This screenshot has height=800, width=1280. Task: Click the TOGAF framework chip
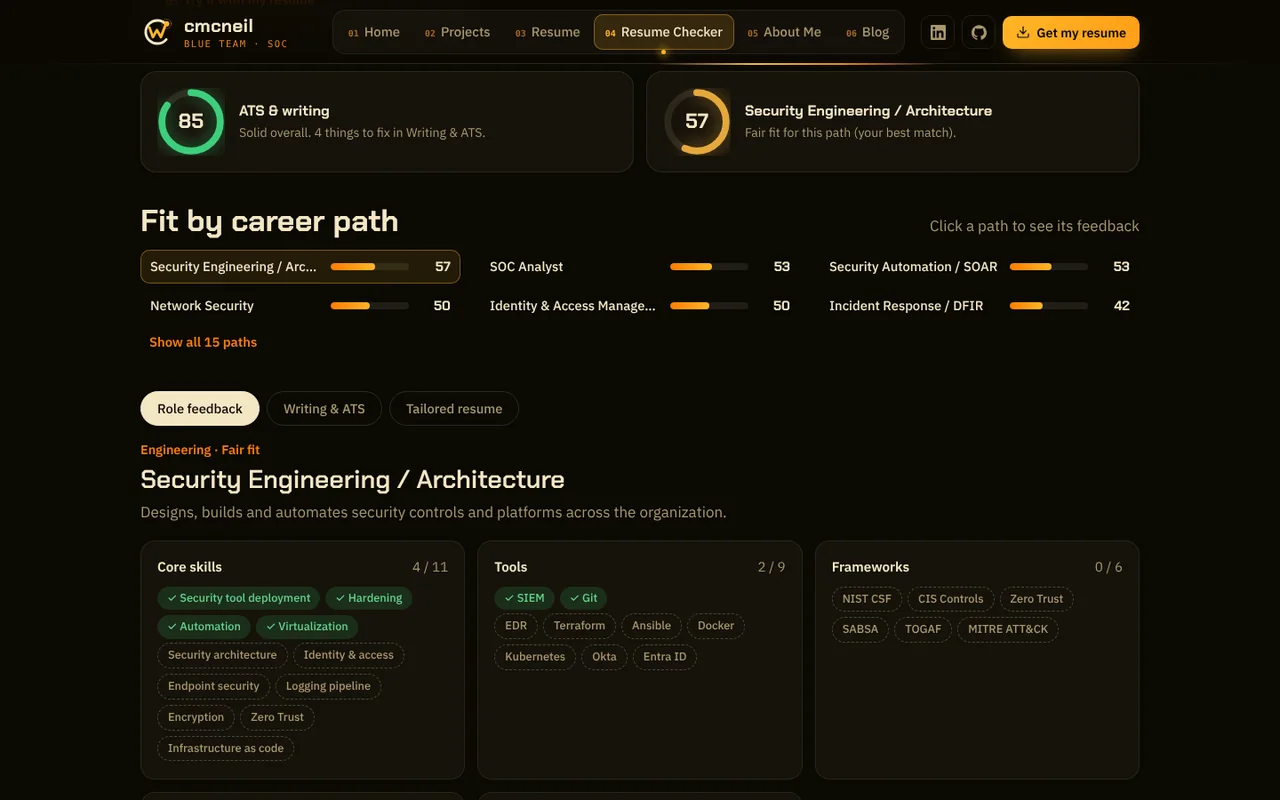(923, 629)
